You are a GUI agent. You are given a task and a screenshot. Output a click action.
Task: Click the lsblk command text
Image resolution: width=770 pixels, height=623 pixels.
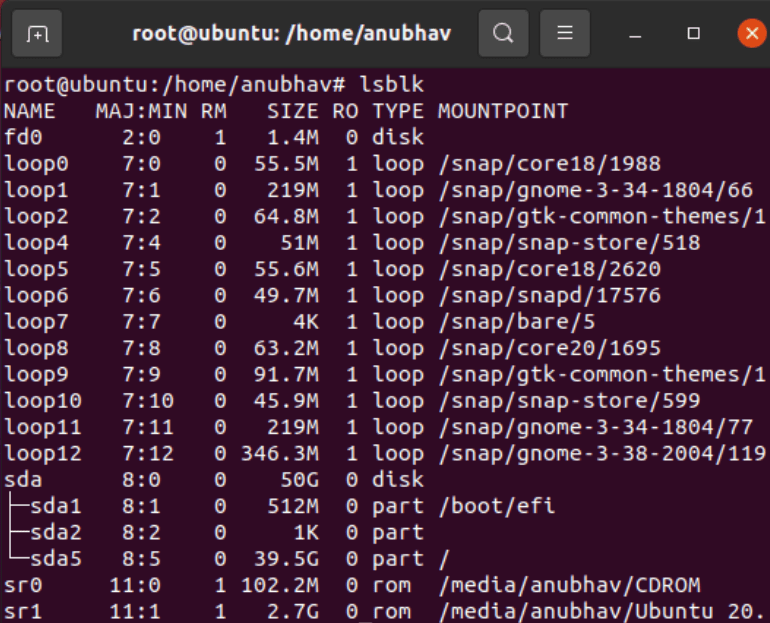tap(391, 84)
